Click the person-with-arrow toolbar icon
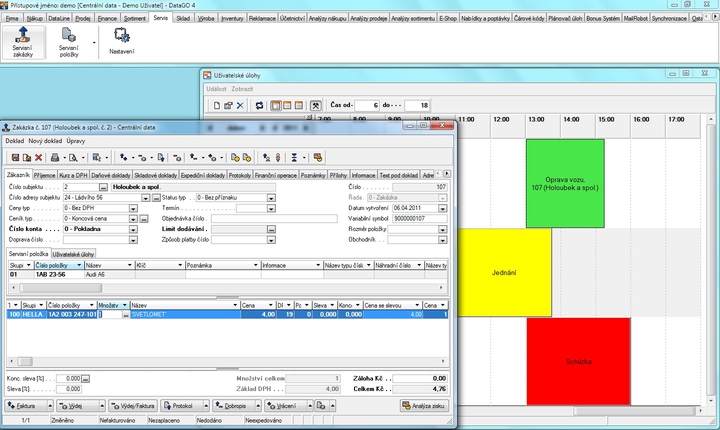 (x=266, y=158)
